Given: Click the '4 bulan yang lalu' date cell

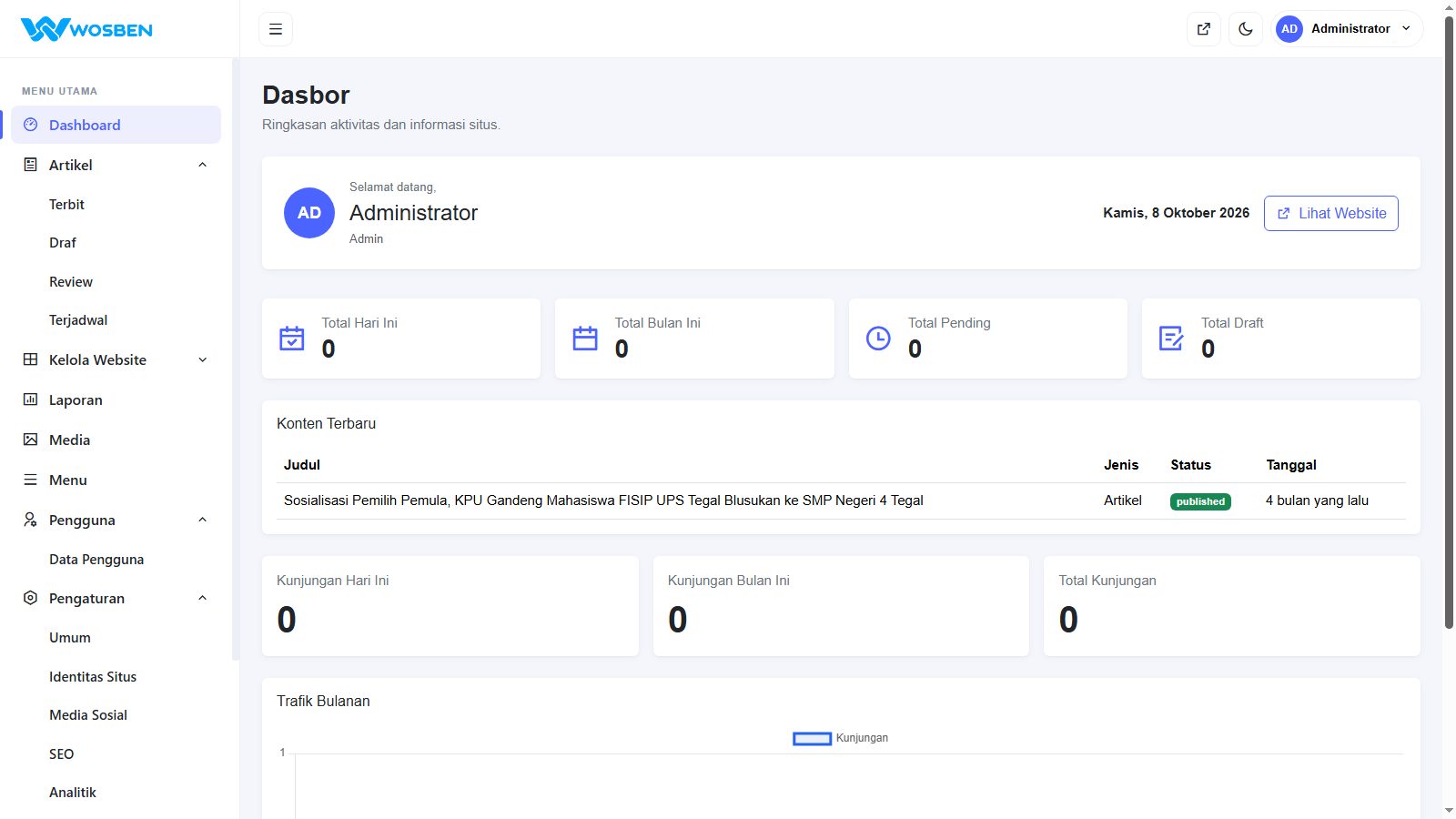Looking at the screenshot, I should click(1317, 500).
